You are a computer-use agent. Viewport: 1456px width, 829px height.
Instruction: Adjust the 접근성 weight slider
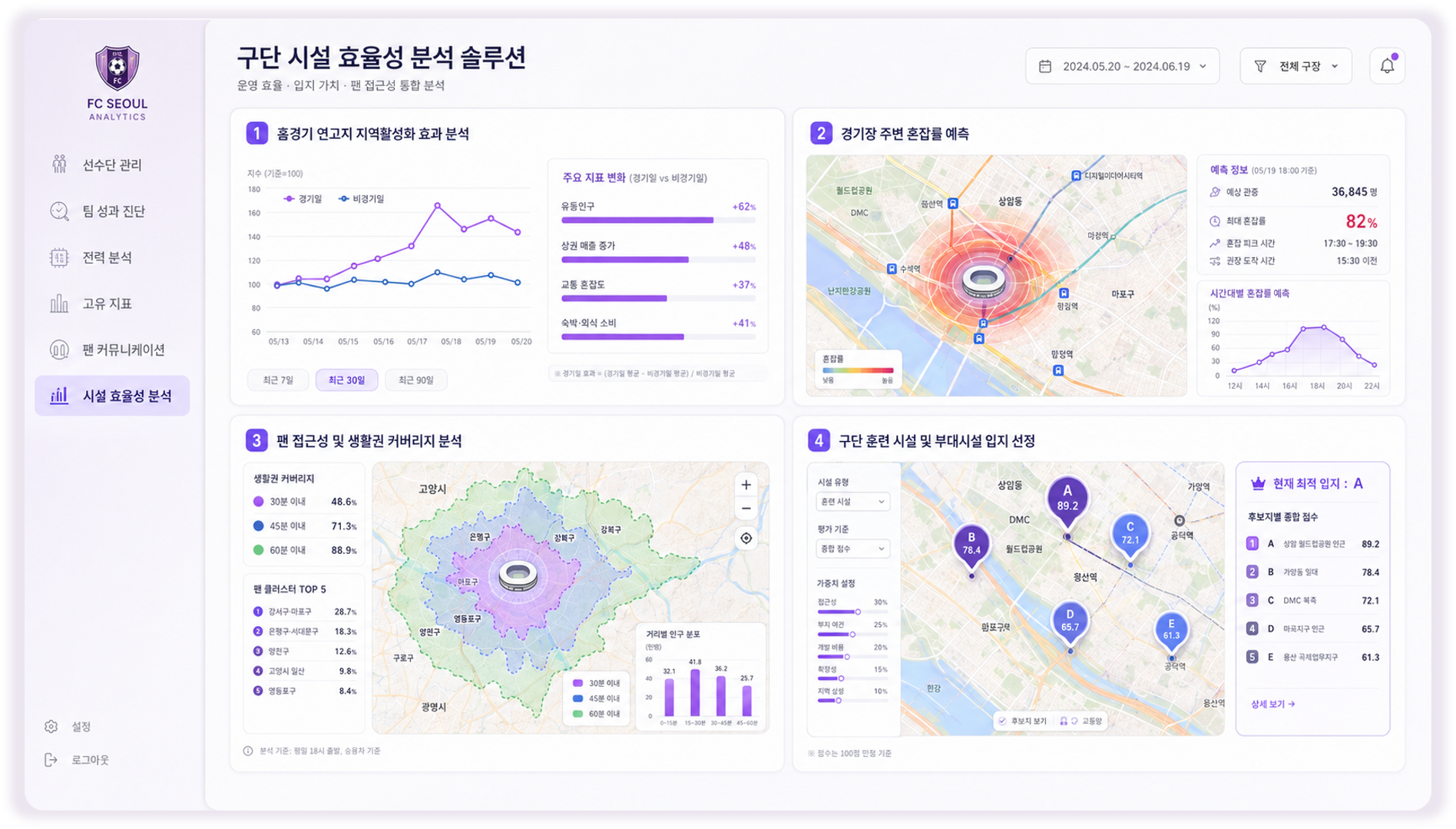(x=839, y=612)
